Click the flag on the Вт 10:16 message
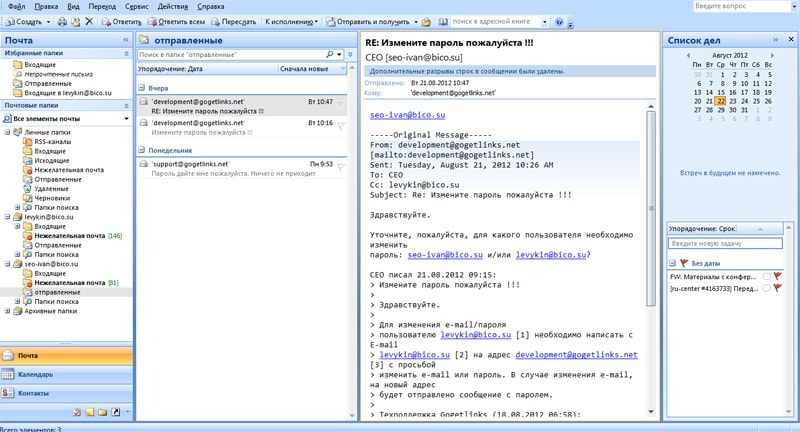 341,125
